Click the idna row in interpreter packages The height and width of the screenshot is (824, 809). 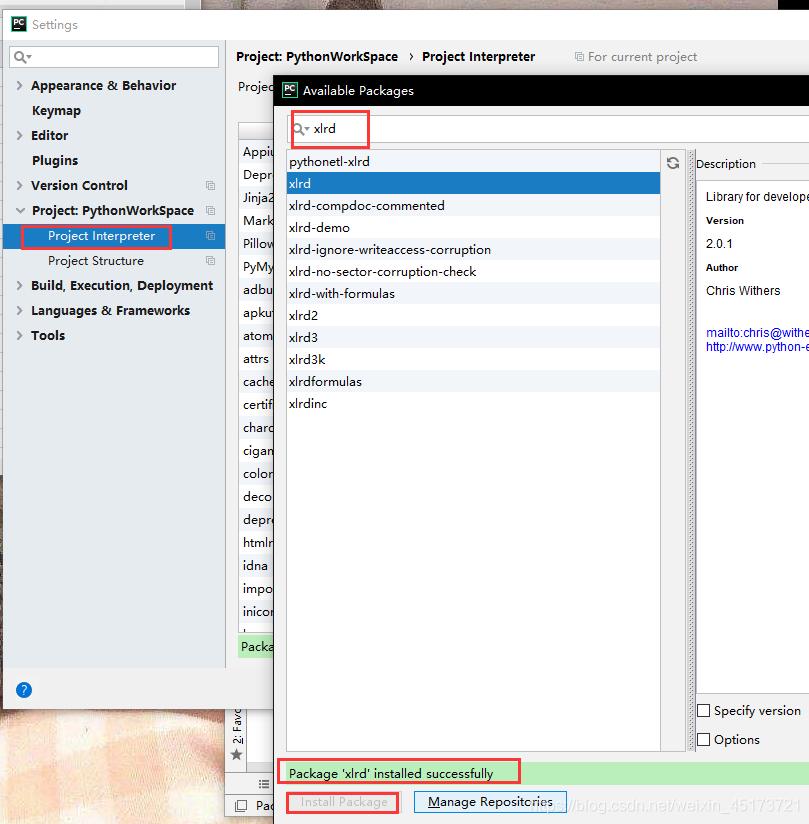click(256, 565)
